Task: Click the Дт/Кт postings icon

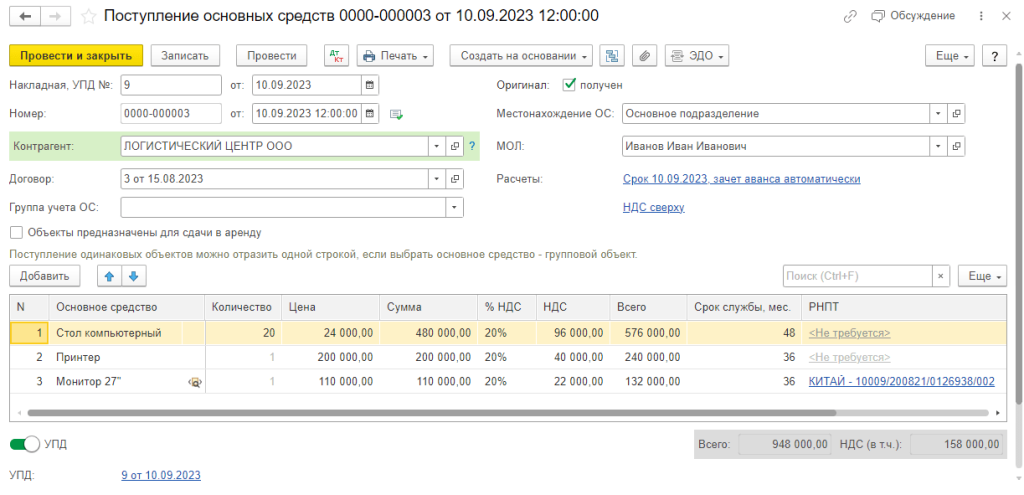Action: (x=337, y=56)
